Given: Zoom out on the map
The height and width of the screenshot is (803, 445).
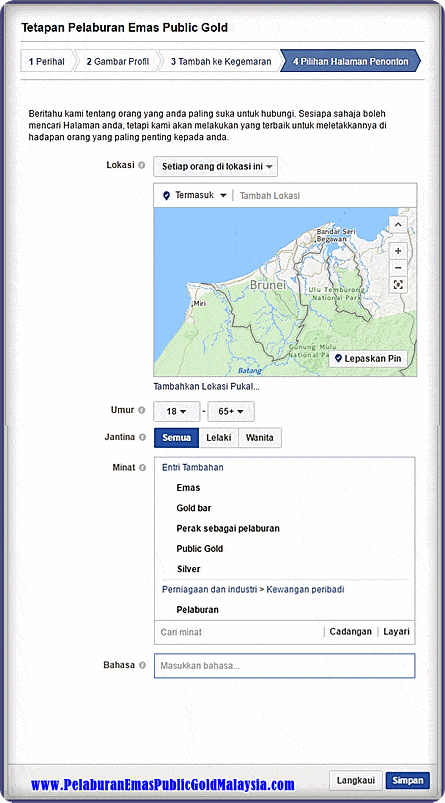Looking at the screenshot, I should (x=398, y=268).
